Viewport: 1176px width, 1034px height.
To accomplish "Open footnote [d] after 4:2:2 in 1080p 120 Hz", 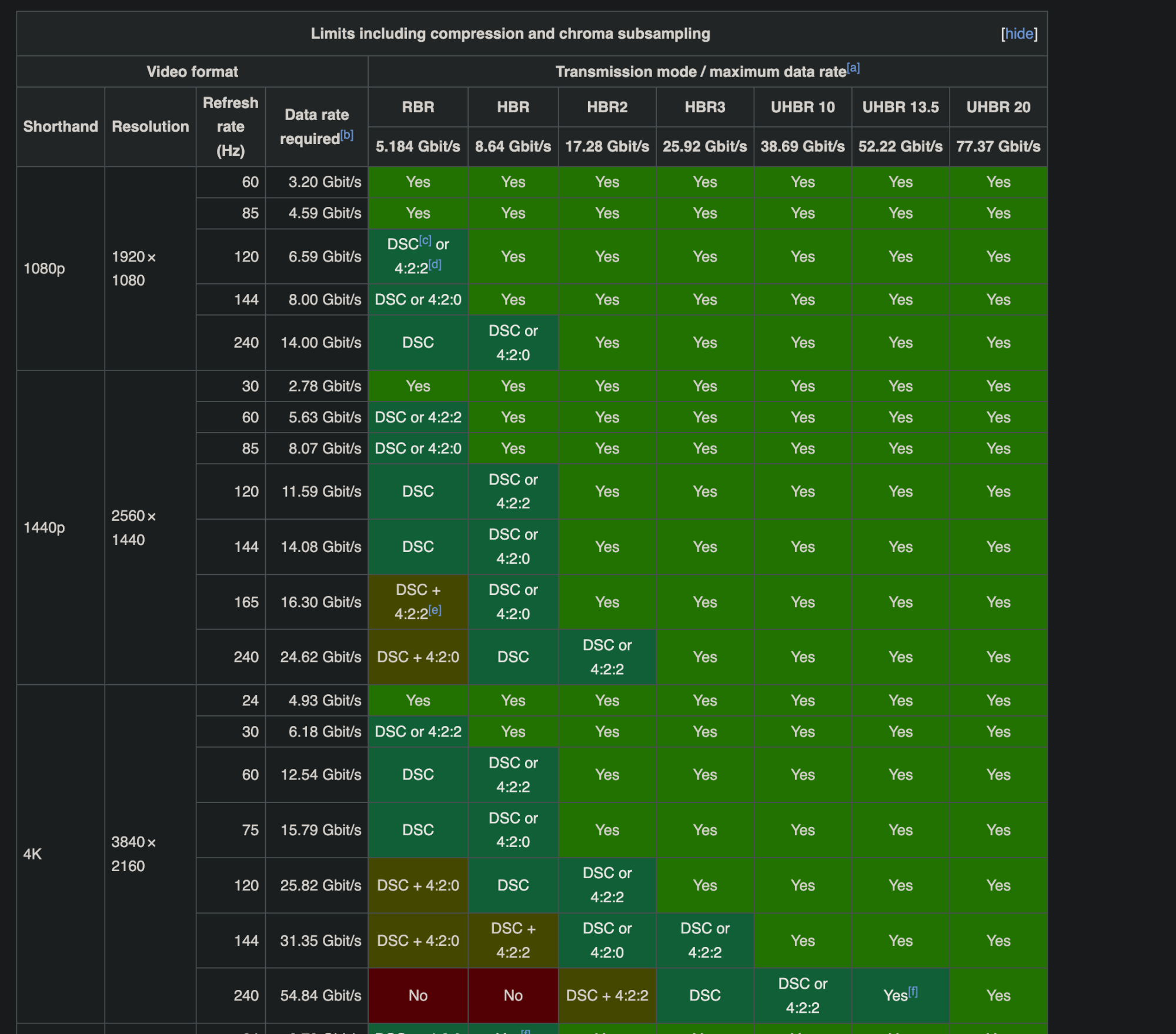I will pyautogui.click(x=435, y=265).
